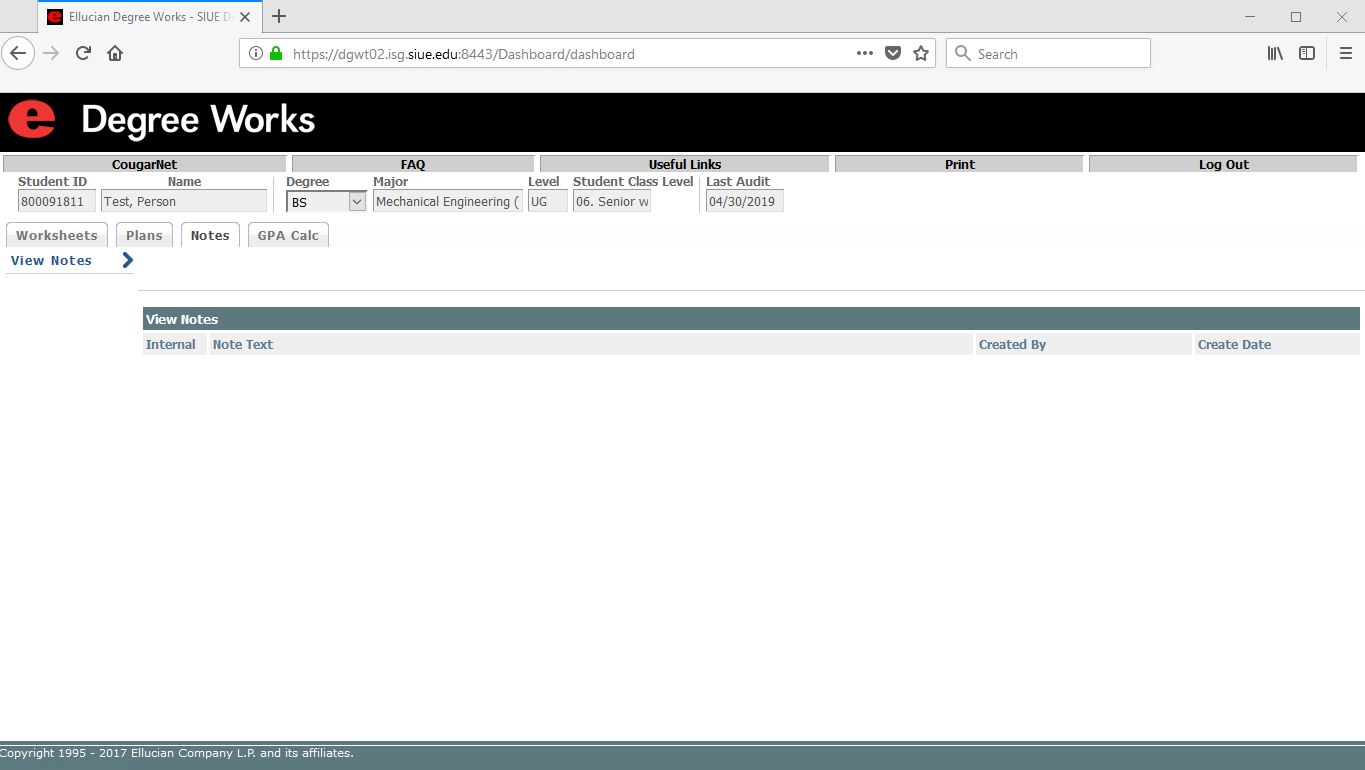Expand the View Notes chevron arrow
Image resolution: width=1365 pixels, height=770 pixels.
pyautogui.click(x=127, y=261)
